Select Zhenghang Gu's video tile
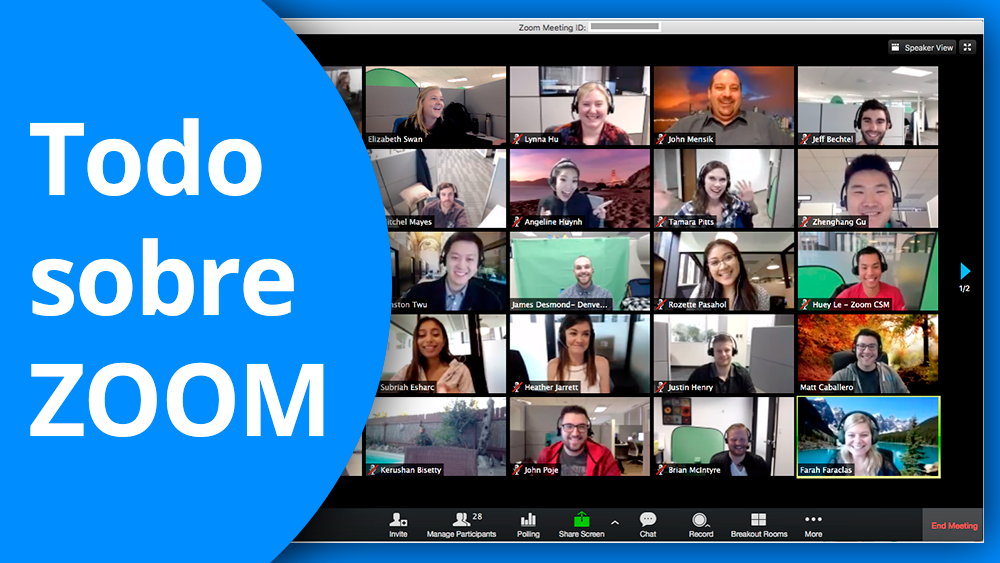This screenshot has width=1000, height=563. (868, 189)
